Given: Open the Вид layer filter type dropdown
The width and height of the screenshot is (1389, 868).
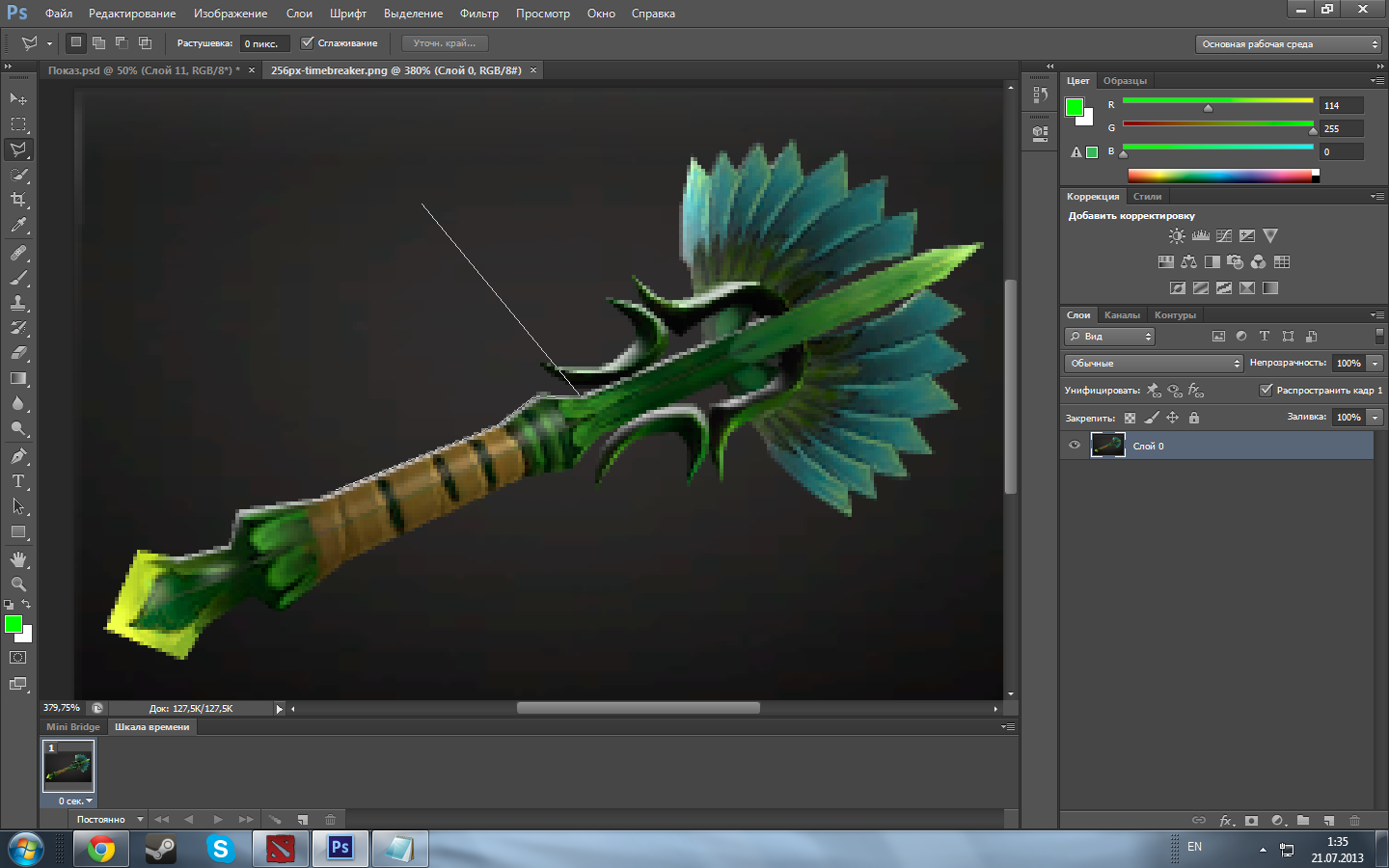Looking at the screenshot, I should [1109, 337].
